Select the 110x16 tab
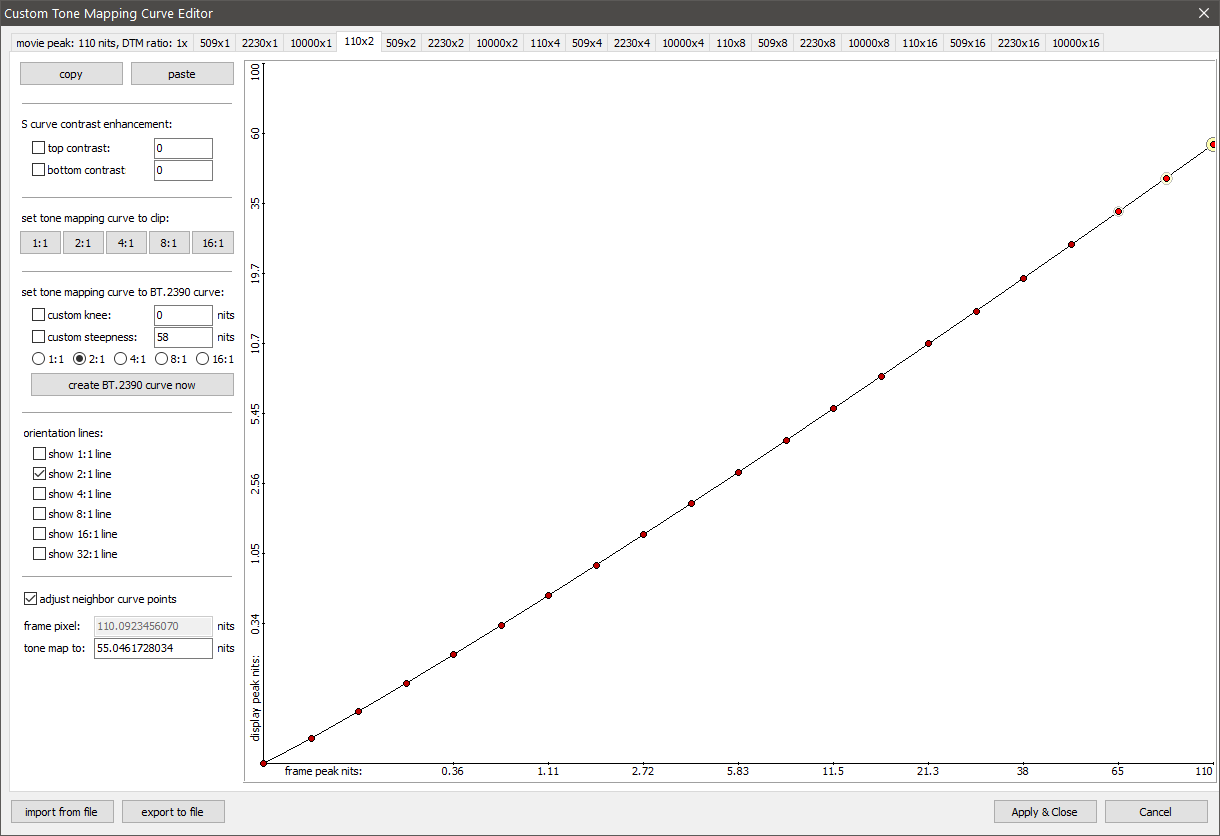Image resolution: width=1220 pixels, height=836 pixels. (x=920, y=43)
